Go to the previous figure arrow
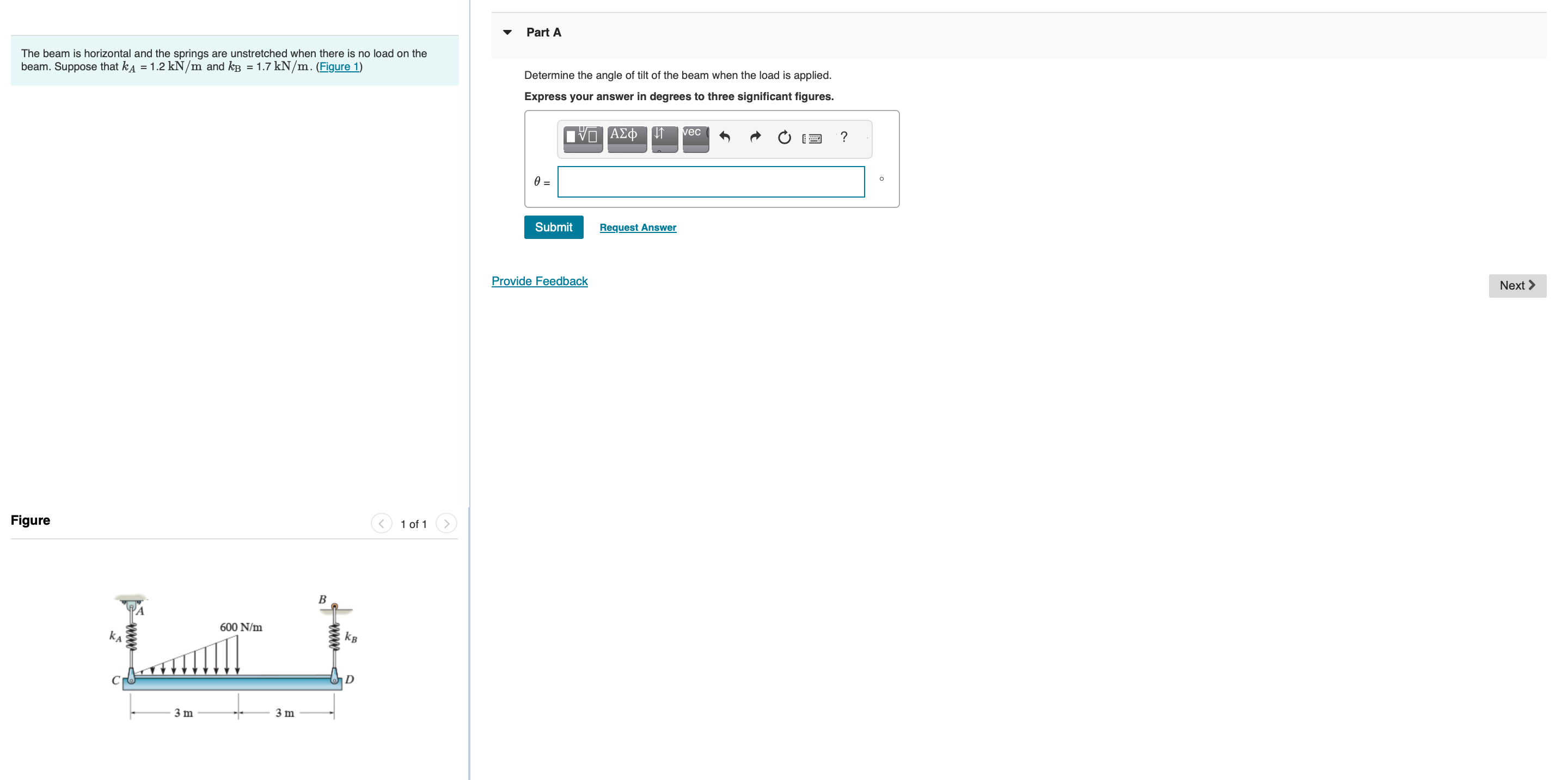This screenshot has height=780, width=1568. [x=382, y=523]
